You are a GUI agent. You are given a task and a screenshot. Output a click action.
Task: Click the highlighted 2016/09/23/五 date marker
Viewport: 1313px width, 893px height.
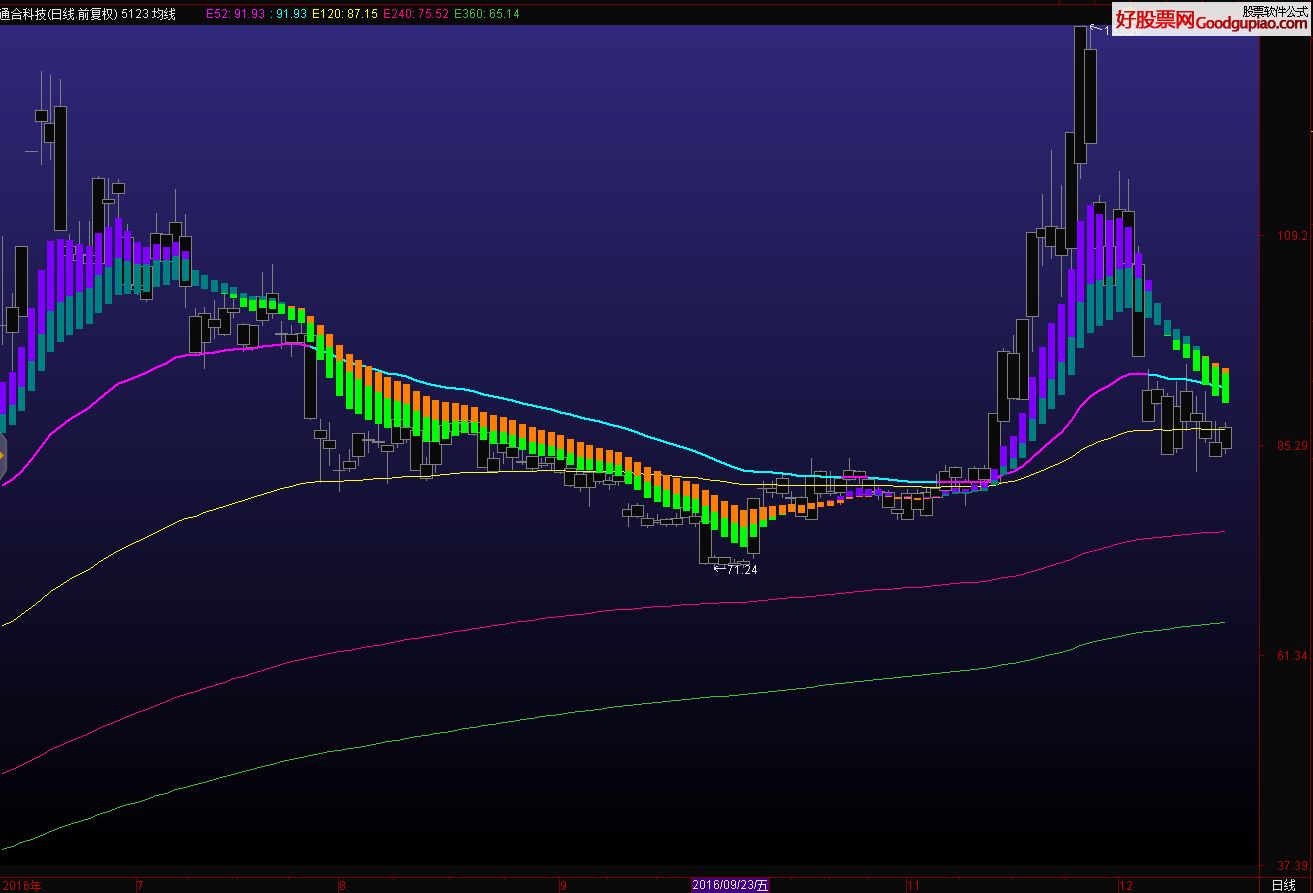[x=731, y=885]
